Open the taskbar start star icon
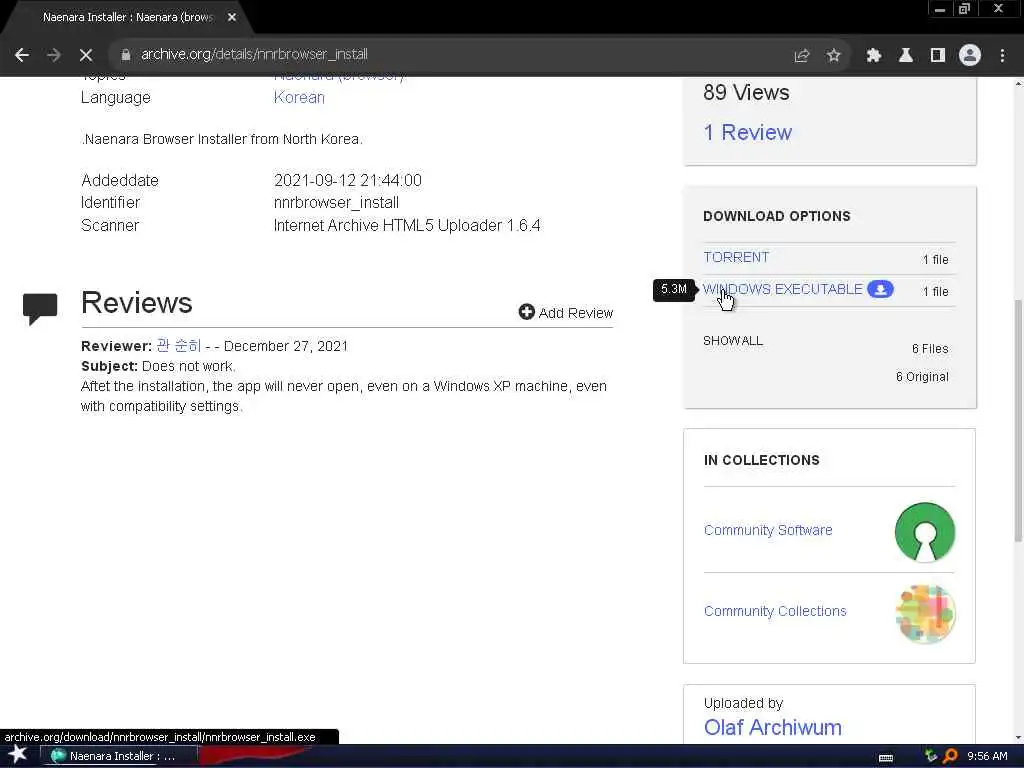 18,755
